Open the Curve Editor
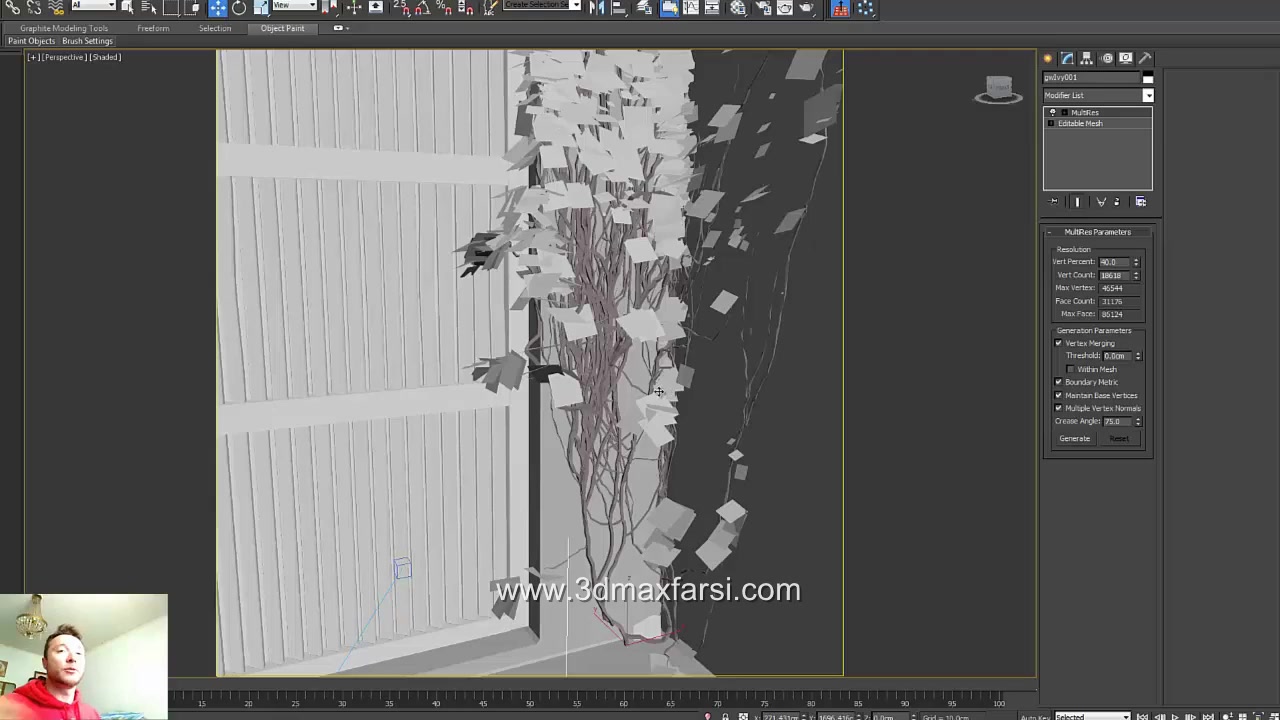Screen dimensions: 1280x720 [x=692, y=8]
